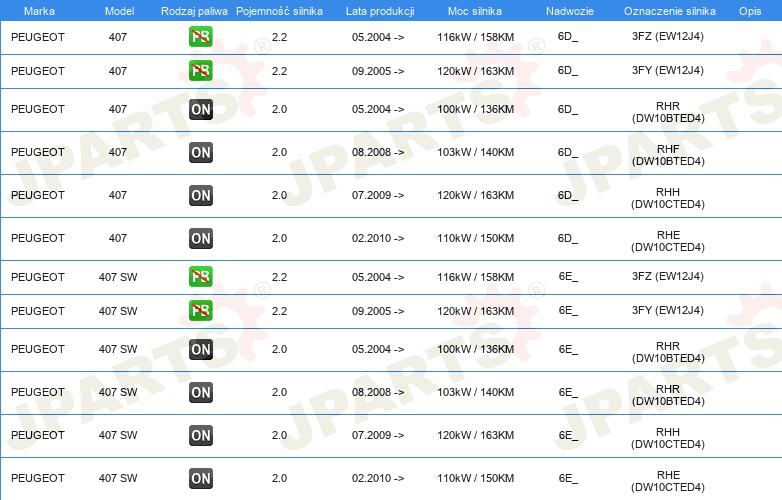Viewport: 782px width, 500px height.
Task: Click RHE (DW10CTED4) in the 6D_ row
Action: (668, 241)
